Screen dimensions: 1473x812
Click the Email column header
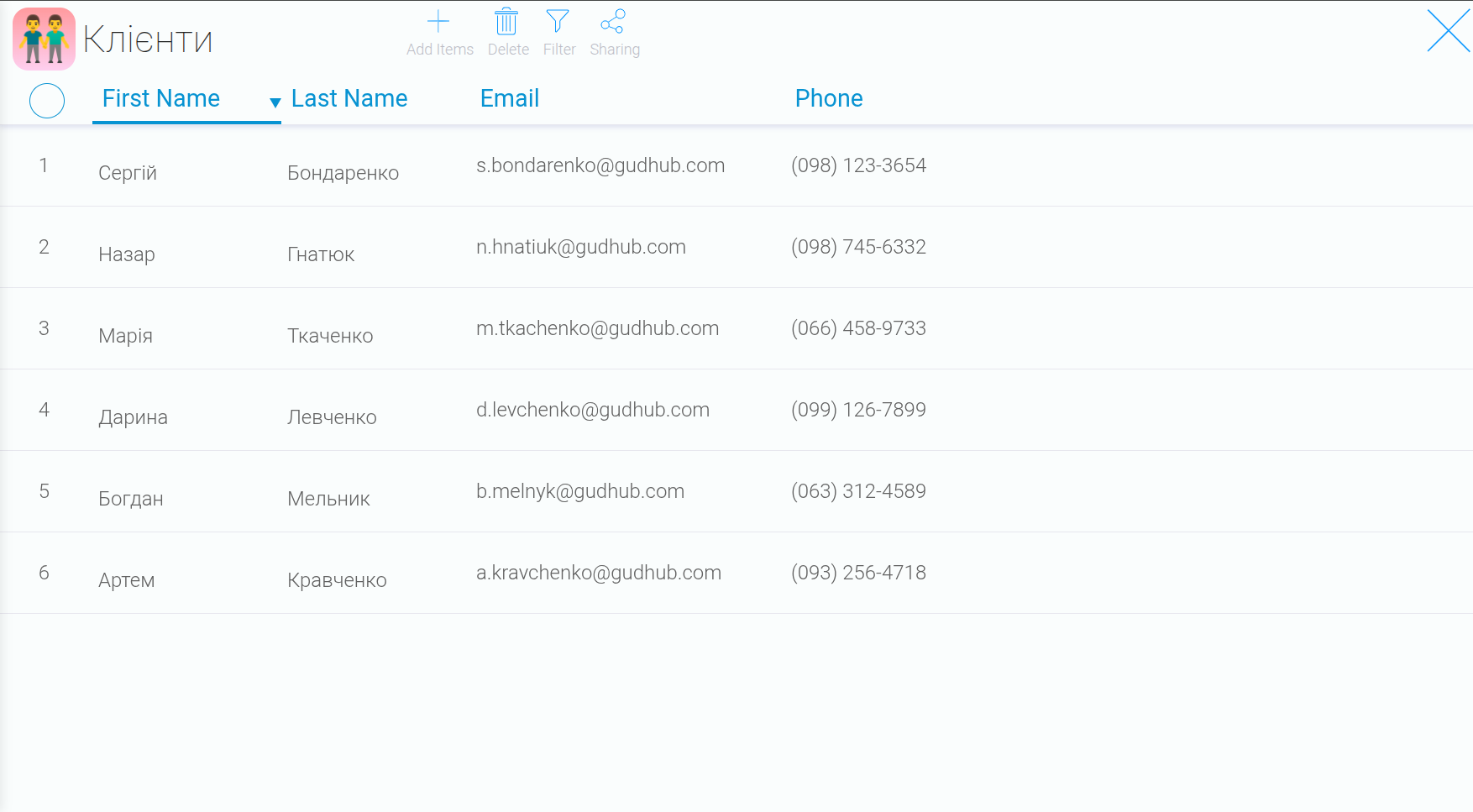510,98
